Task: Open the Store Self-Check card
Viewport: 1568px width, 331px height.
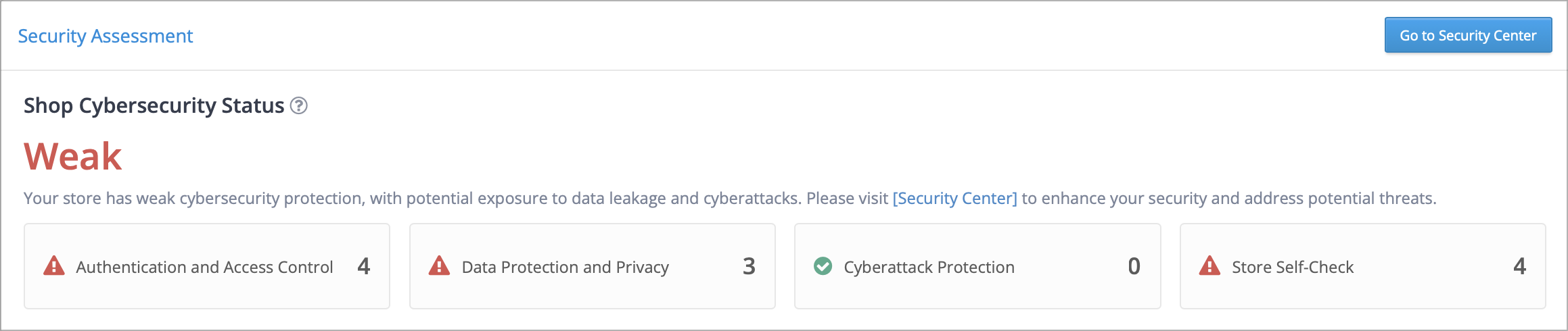Action: point(1363,266)
